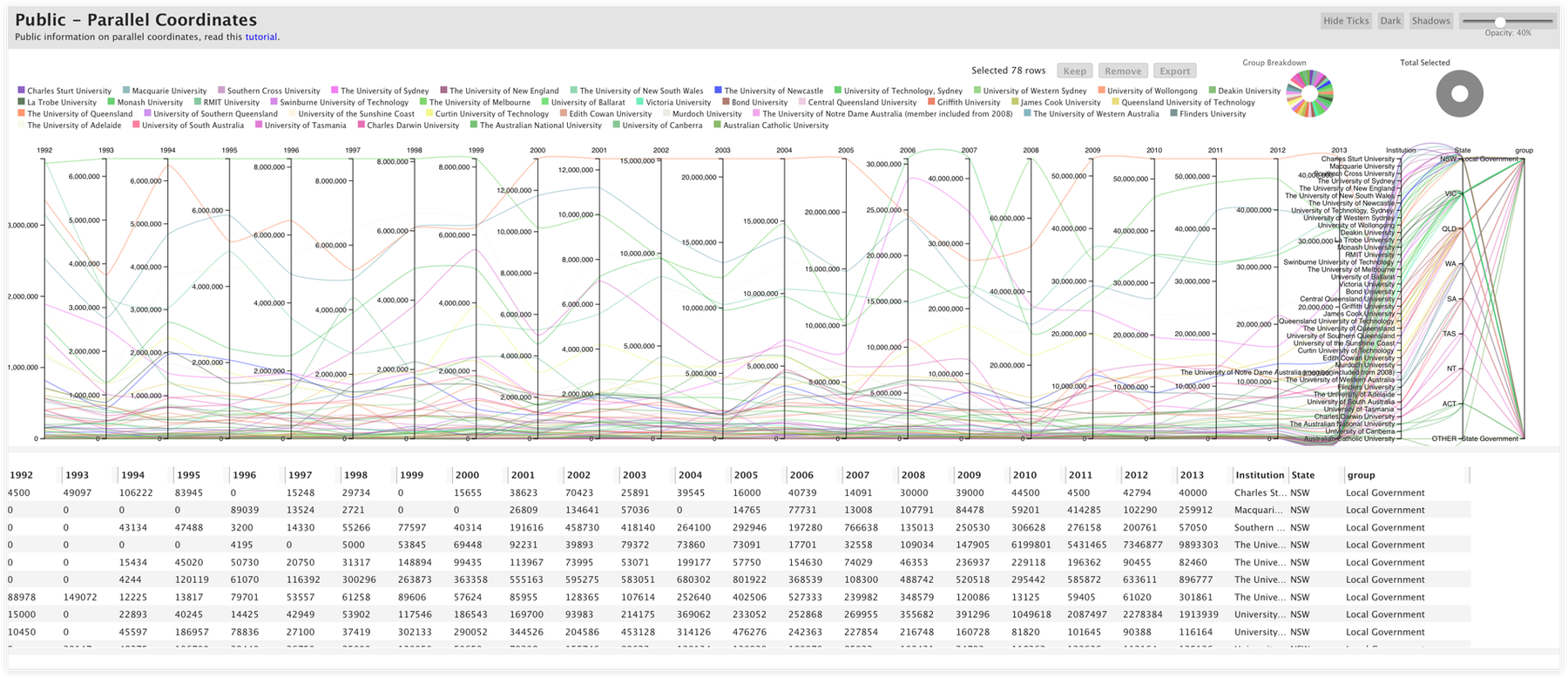Select Australian Catholic University legend entry
This screenshot has width=1568, height=678.
pos(771,125)
